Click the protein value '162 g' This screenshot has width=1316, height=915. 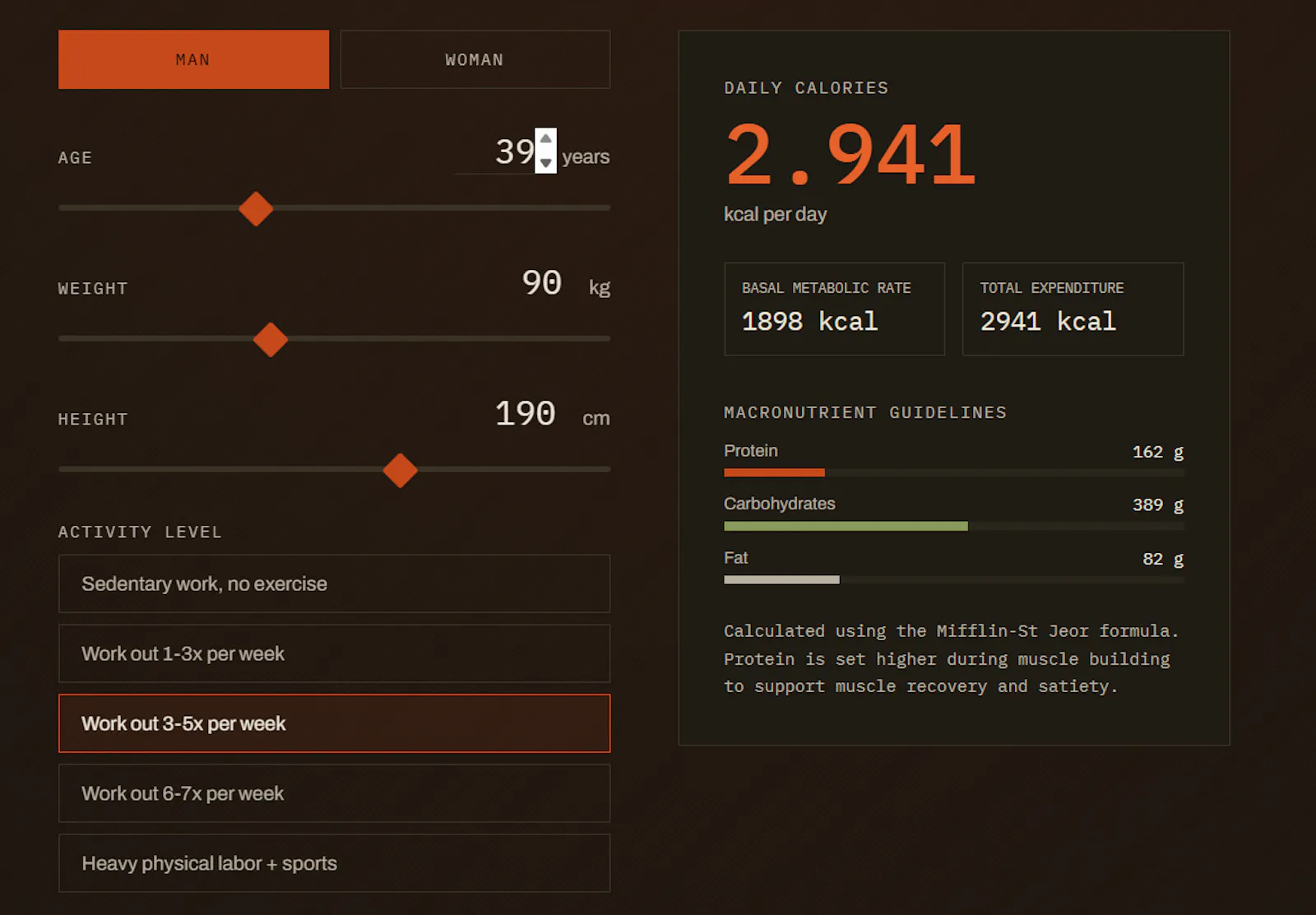tap(1158, 452)
